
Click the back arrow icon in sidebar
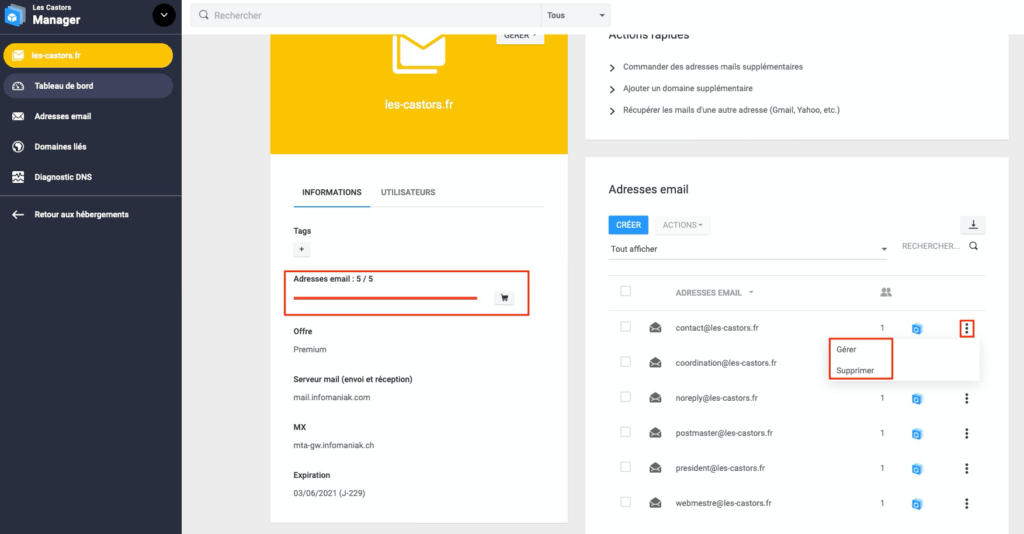[18, 214]
